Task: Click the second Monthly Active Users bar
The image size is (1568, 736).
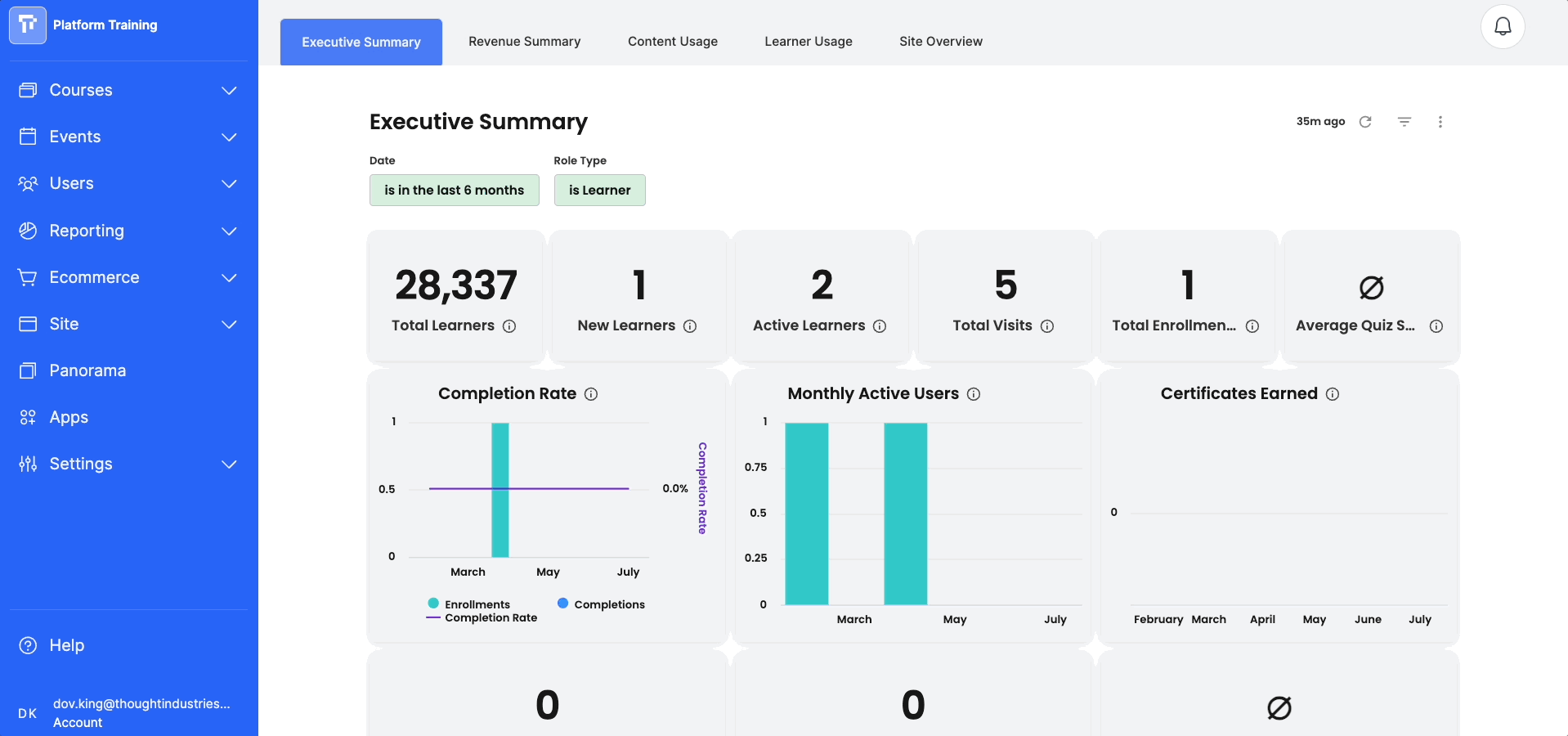Action: coord(906,514)
